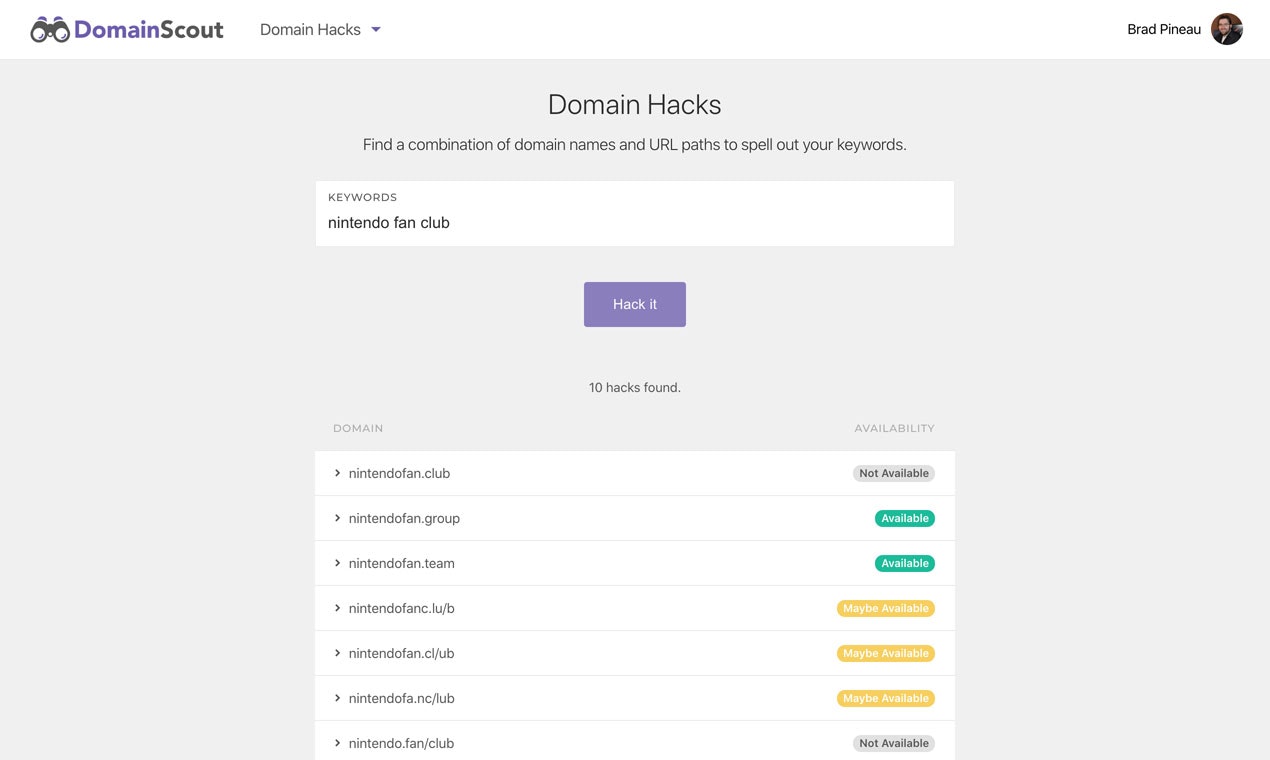Click Maybe Available badge for nintendofa.nc/lub
1270x760 pixels.
(x=886, y=698)
